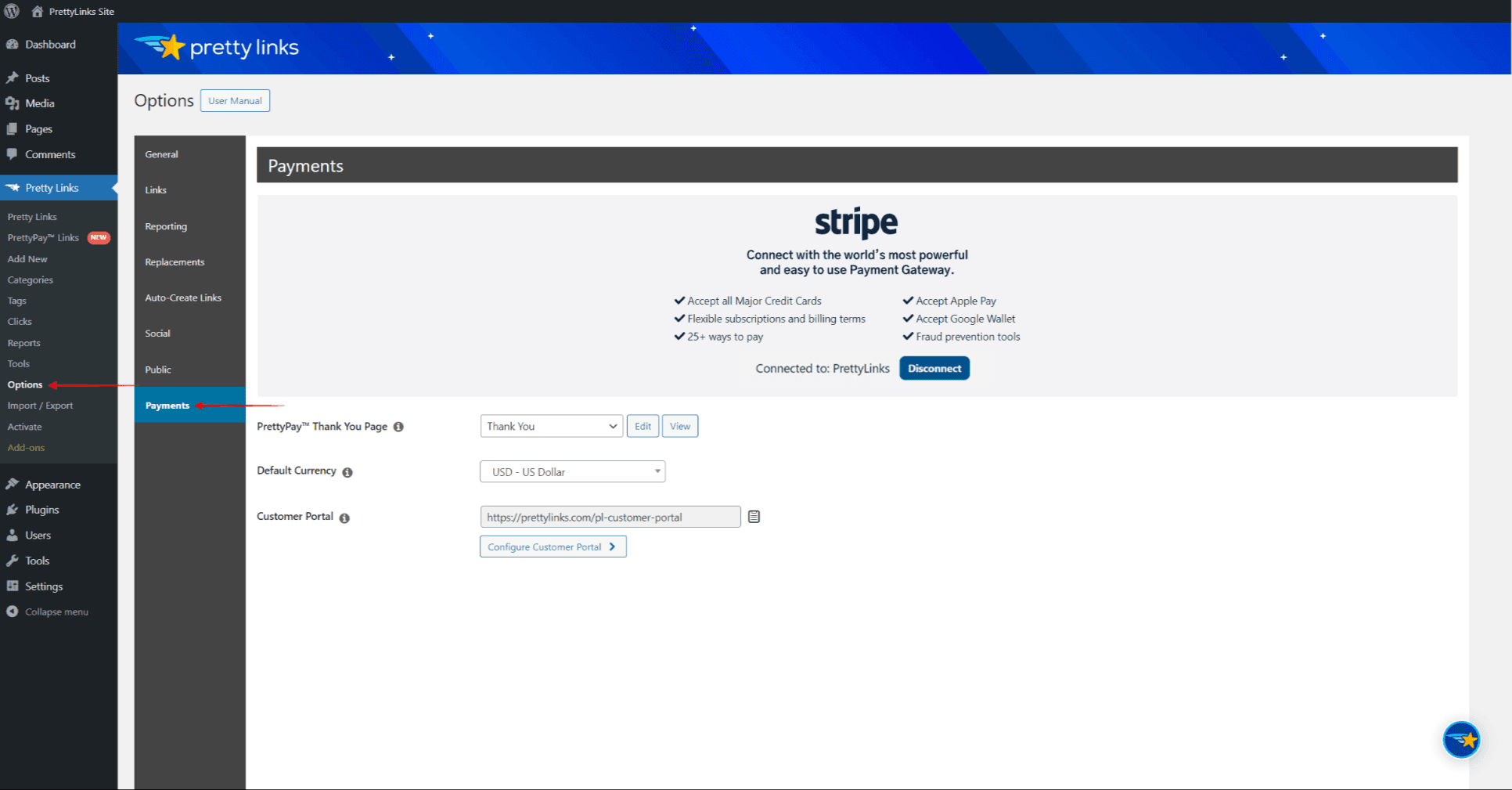Click the WordPress logo in the top bar
The width and height of the screenshot is (1512, 790).
11,11
